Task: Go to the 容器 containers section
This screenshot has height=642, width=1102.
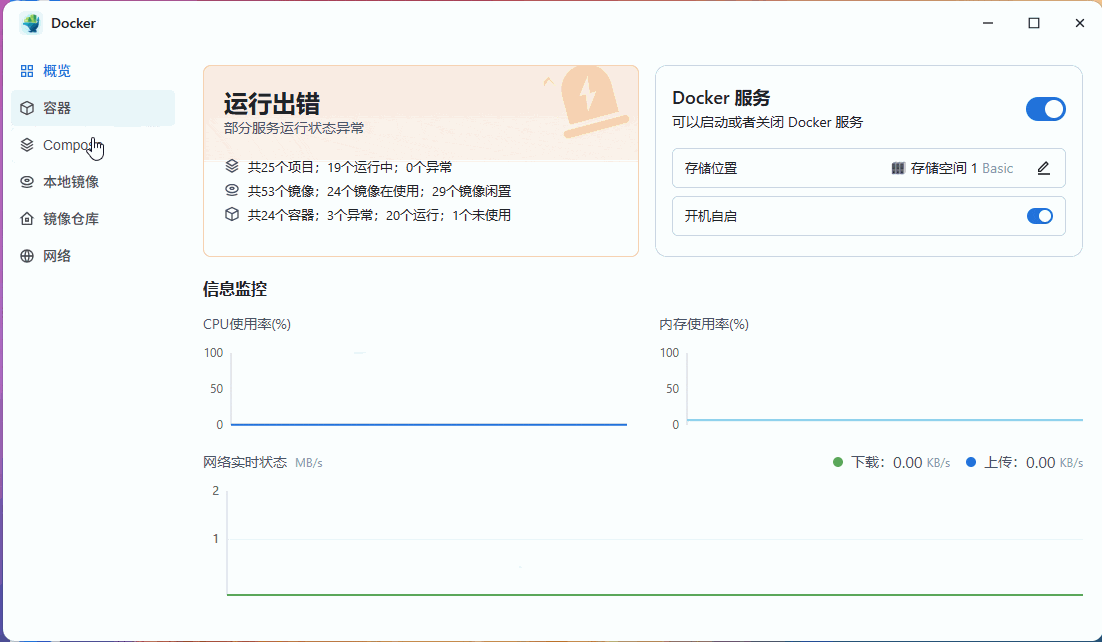Action: pos(93,108)
